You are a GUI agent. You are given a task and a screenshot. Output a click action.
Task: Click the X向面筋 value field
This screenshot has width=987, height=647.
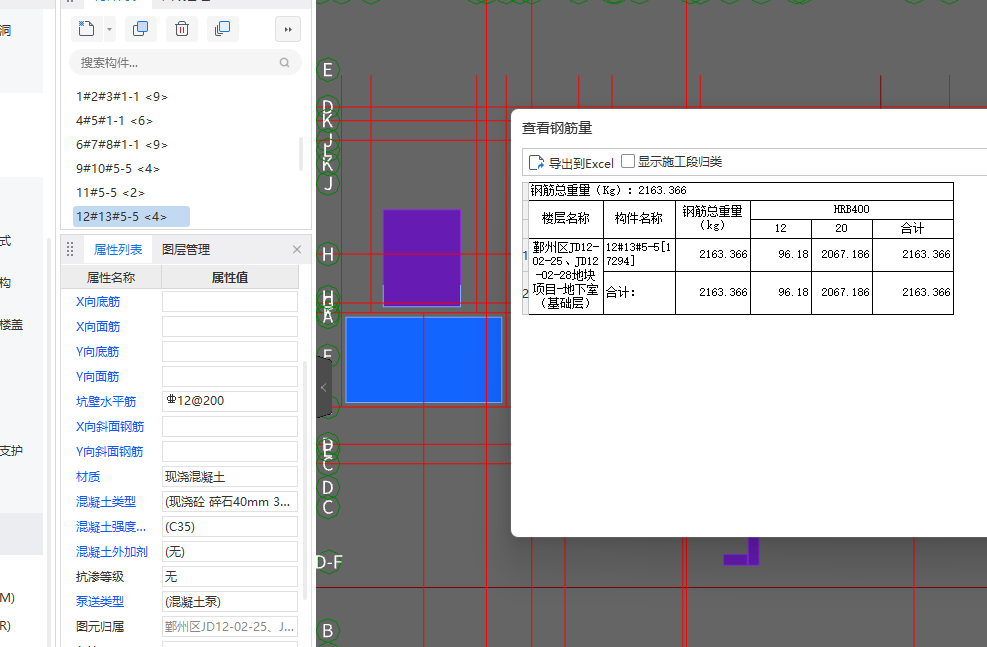click(230, 327)
